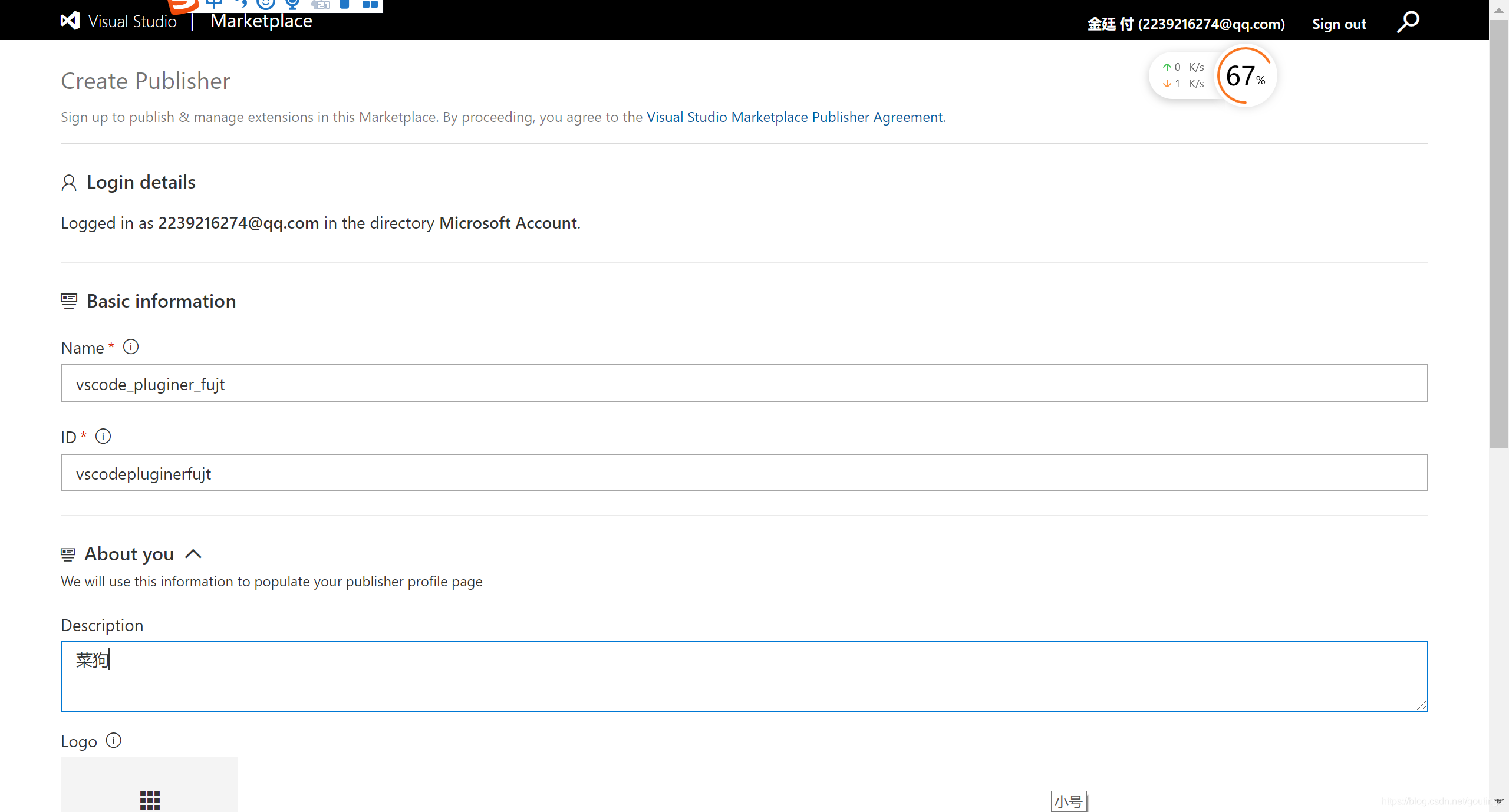Click the Logo info icon
The height and width of the screenshot is (812, 1509).
(114, 741)
